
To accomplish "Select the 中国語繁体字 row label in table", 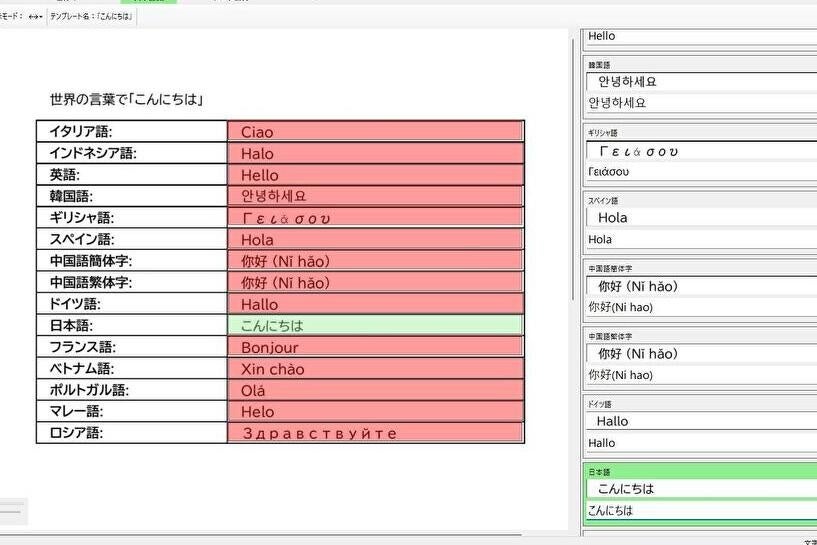I will pos(91,282).
